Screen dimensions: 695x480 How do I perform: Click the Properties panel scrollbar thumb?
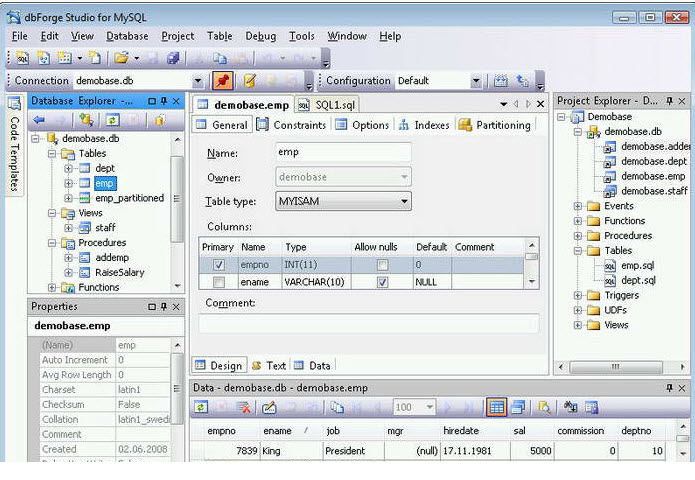pyautogui.click(x=177, y=389)
